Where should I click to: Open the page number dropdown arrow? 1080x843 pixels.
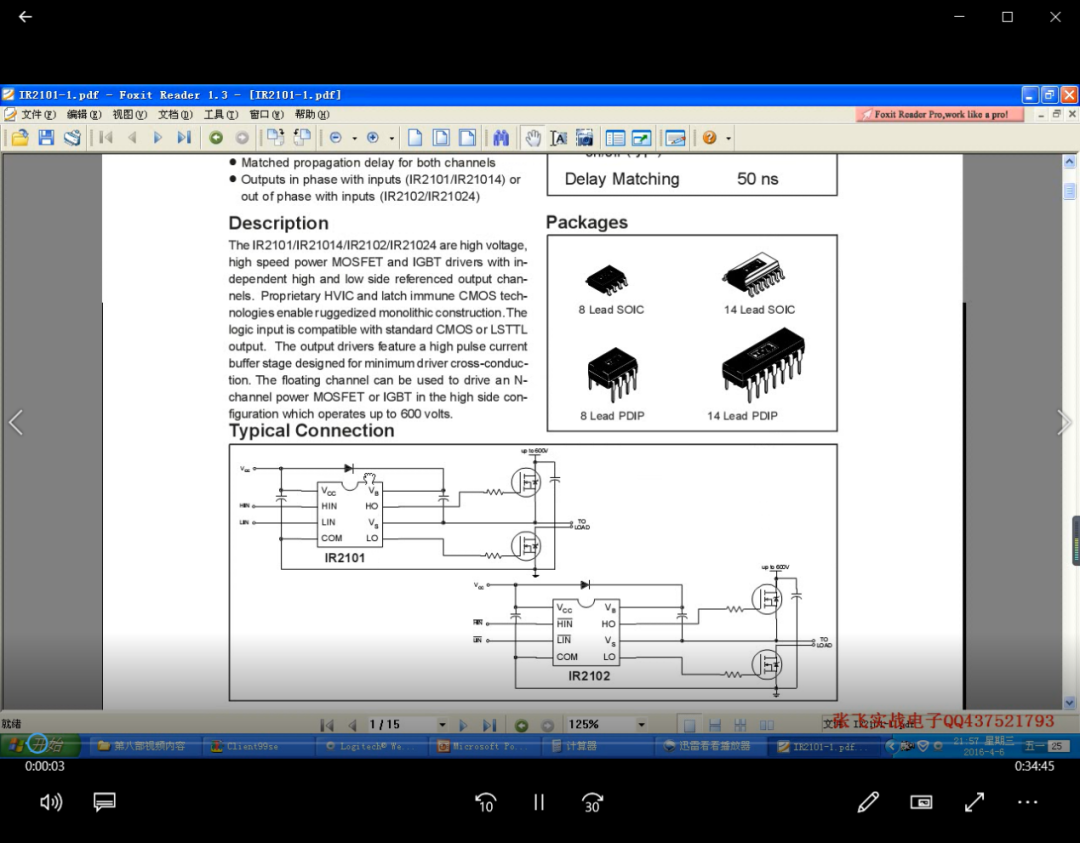pos(442,725)
